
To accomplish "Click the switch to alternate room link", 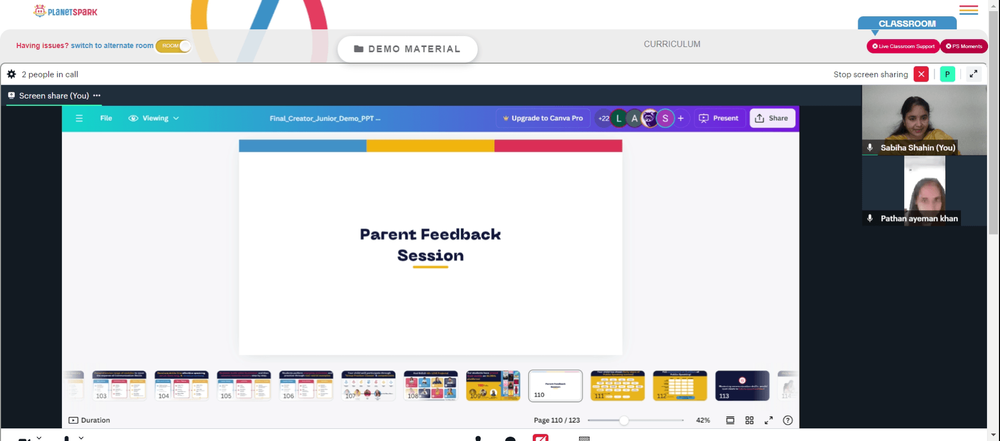I will point(112,46).
